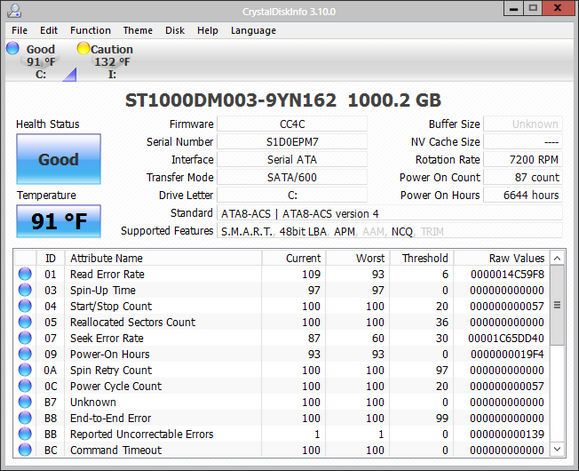Open the Help menu
Screen dimensions: 579x471
(x=208, y=30)
